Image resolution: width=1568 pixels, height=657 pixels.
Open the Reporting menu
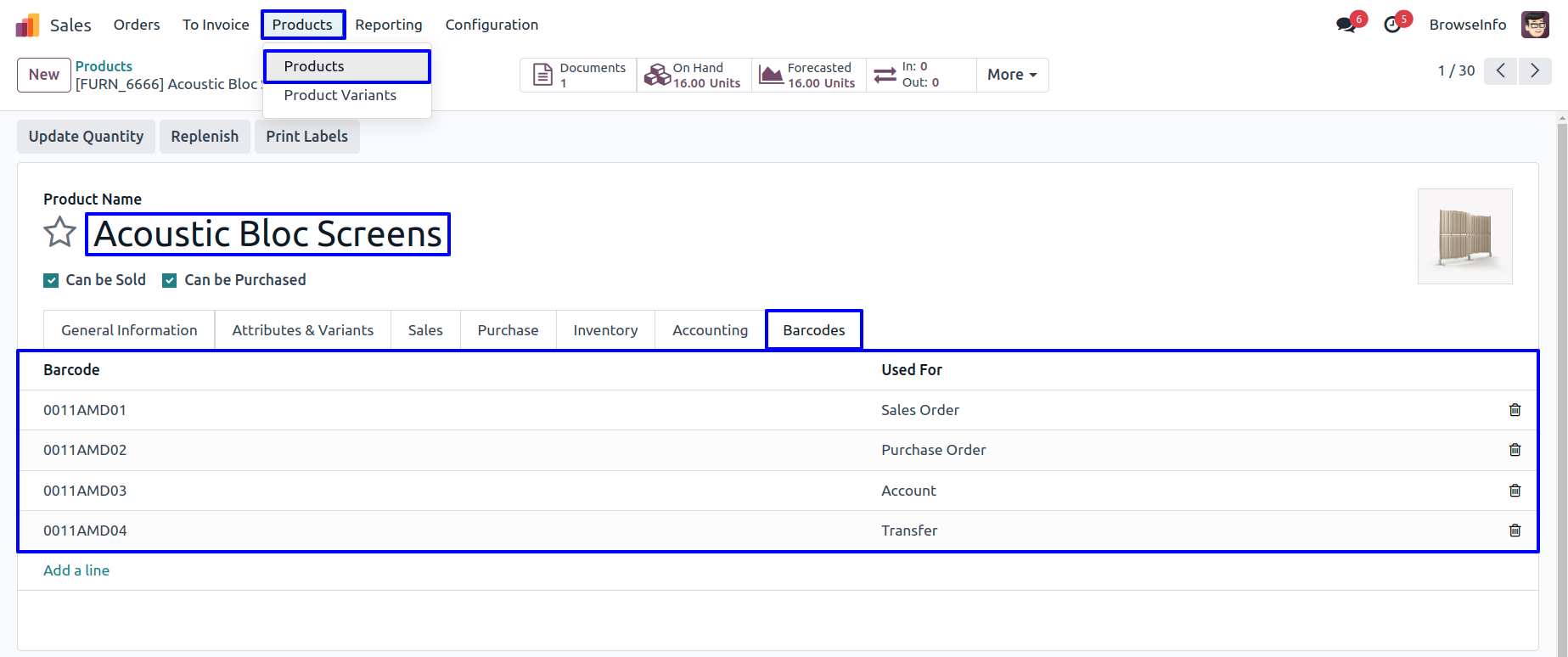[388, 25]
